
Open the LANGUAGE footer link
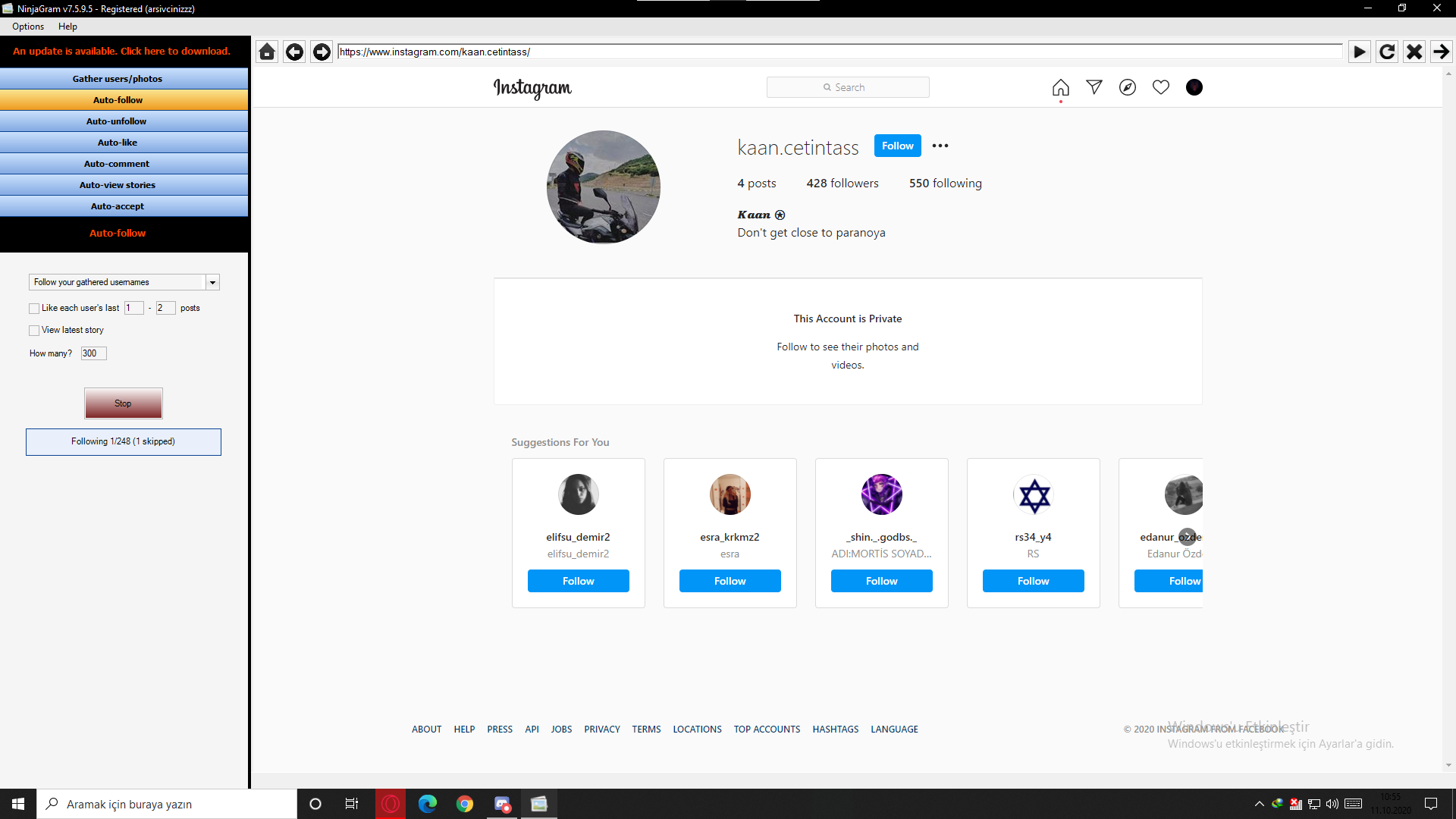(x=894, y=730)
